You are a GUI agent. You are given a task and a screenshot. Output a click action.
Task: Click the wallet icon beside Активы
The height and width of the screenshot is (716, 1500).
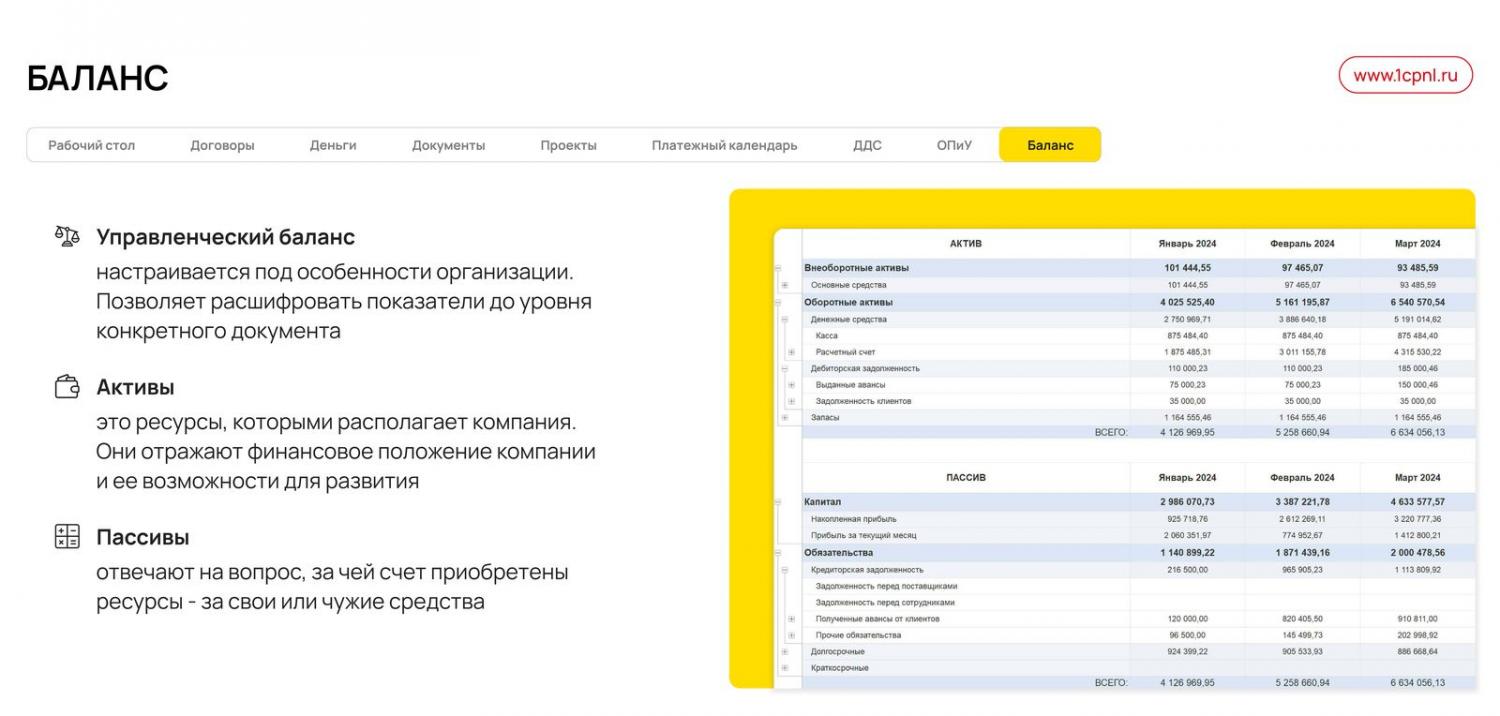tap(66, 387)
